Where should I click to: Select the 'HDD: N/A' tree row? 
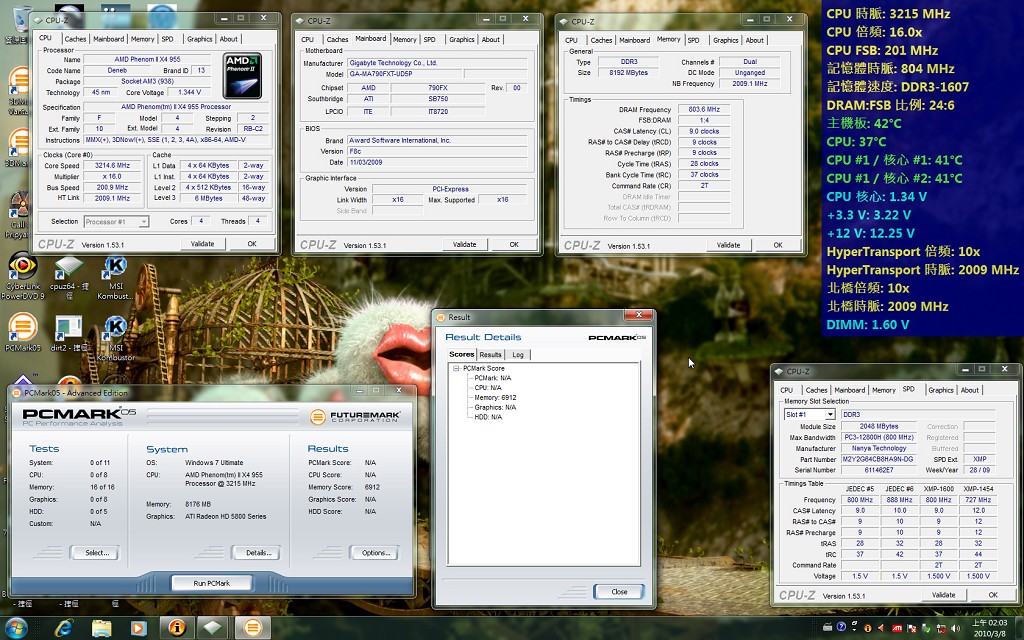pyautogui.click(x=488, y=417)
